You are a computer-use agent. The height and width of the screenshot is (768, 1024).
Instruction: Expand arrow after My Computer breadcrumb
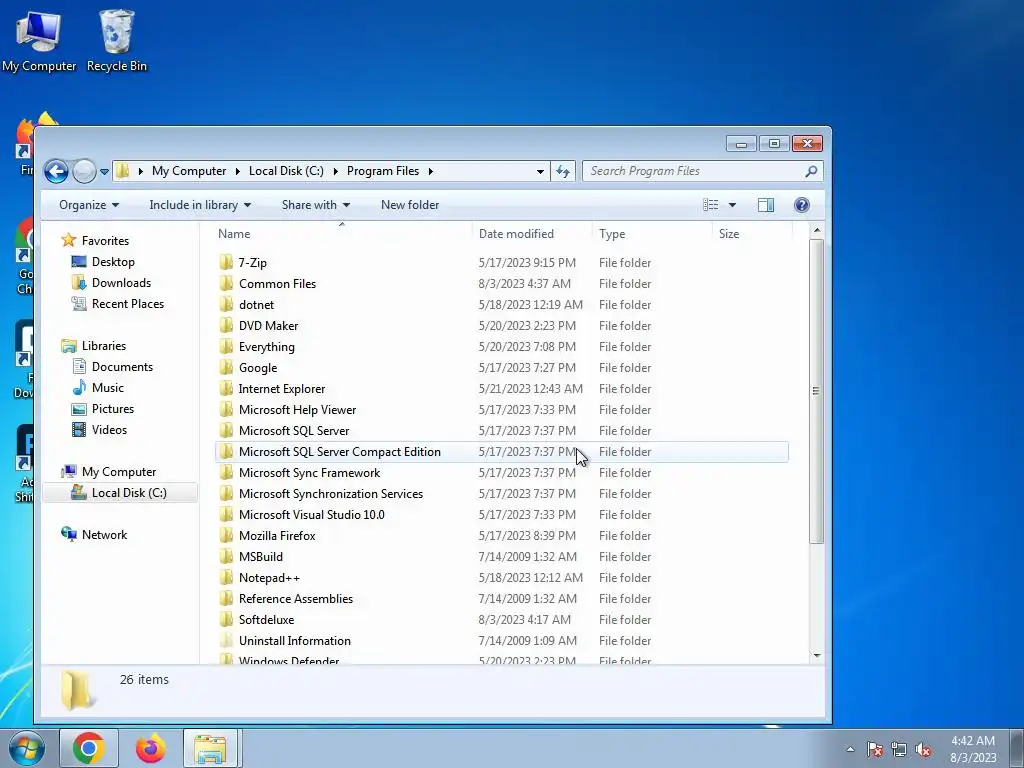(x=238, y=171)
